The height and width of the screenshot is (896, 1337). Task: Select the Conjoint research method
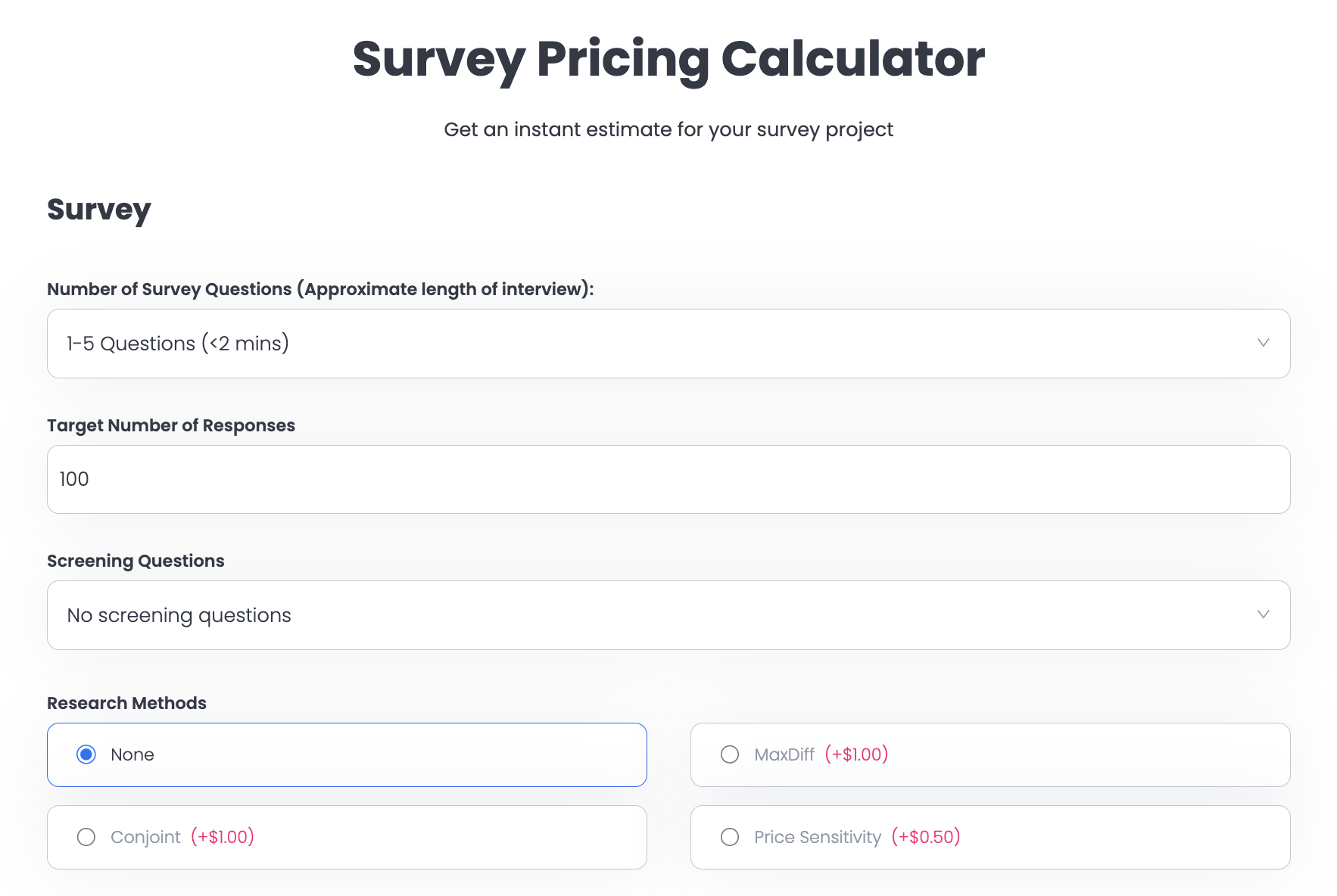pyautogui.click(x=86, y=837)
